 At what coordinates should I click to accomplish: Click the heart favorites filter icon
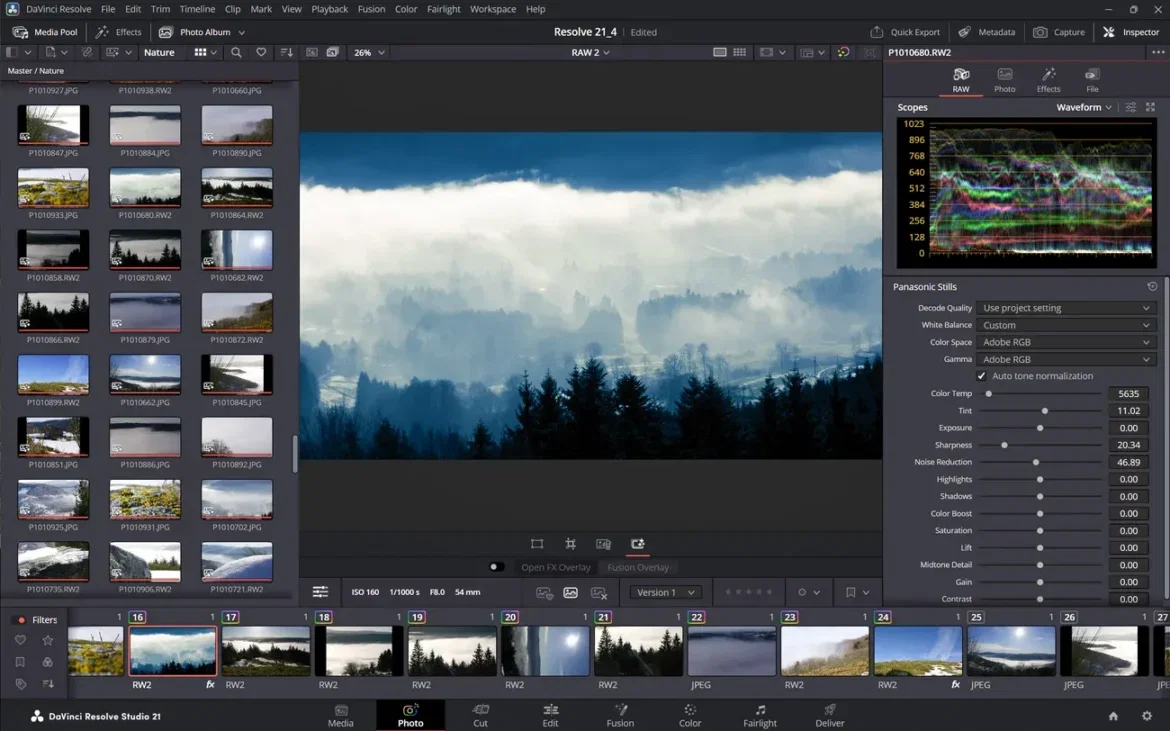(x=261, y=52)
